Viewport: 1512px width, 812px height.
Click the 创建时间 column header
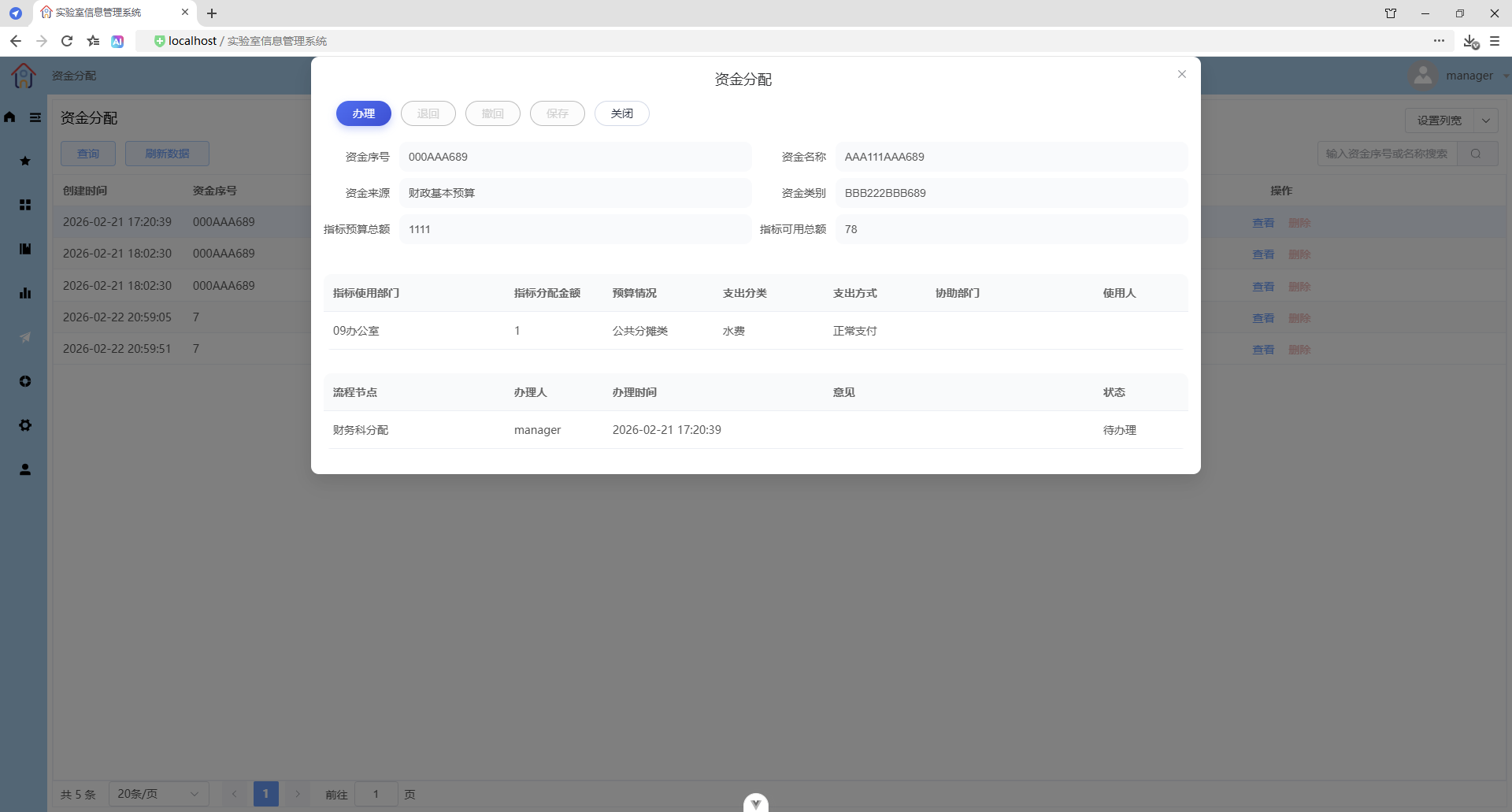point(85,191)
